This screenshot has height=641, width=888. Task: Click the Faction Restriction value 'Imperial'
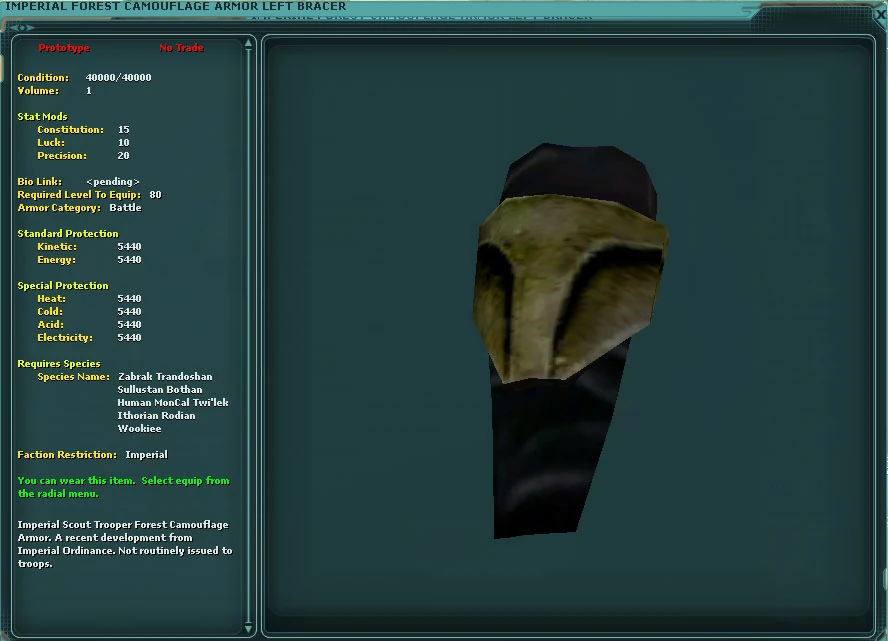click(146, 455)
